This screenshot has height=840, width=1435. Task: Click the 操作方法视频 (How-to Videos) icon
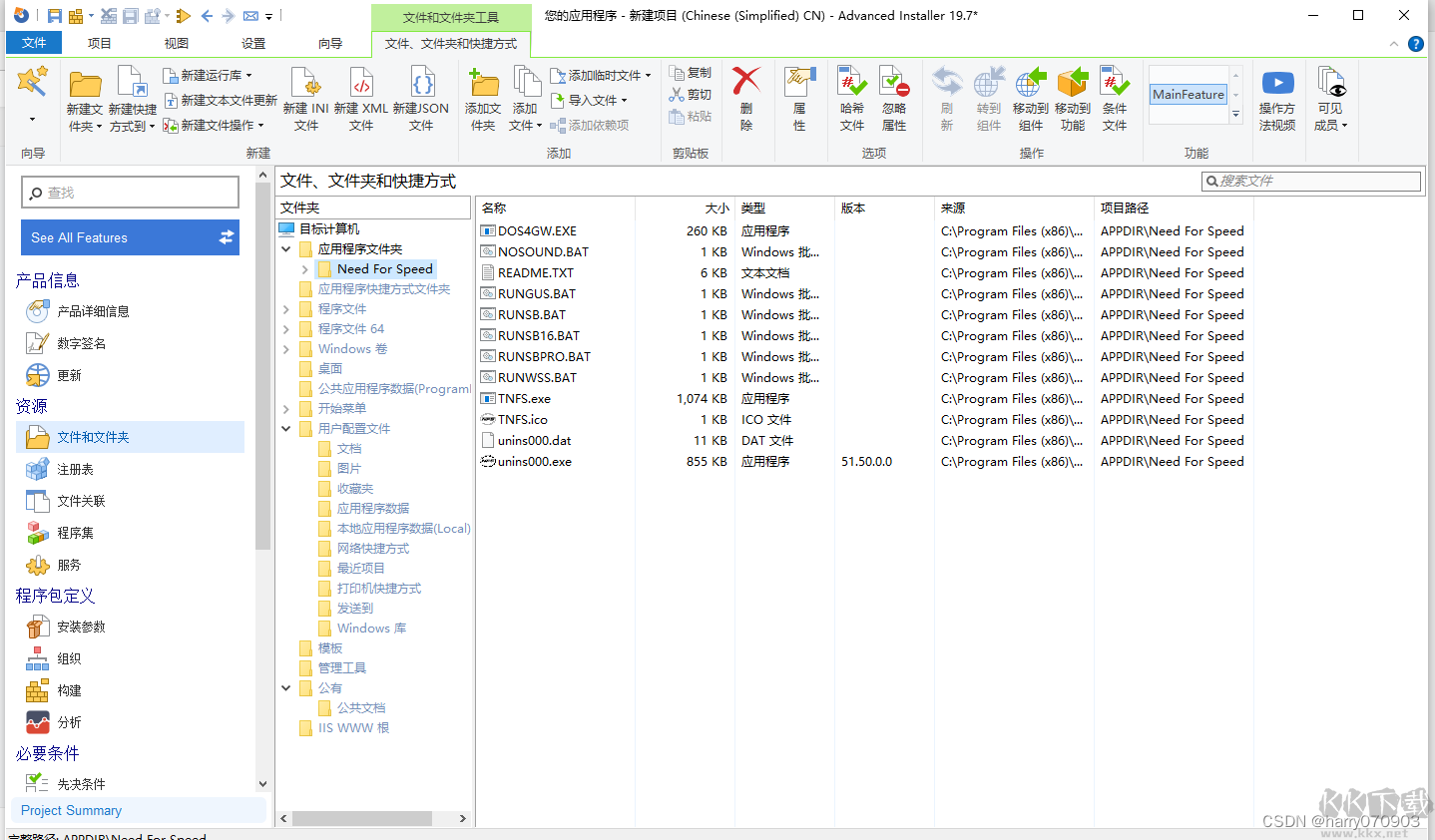click(x=1278, y=97)
